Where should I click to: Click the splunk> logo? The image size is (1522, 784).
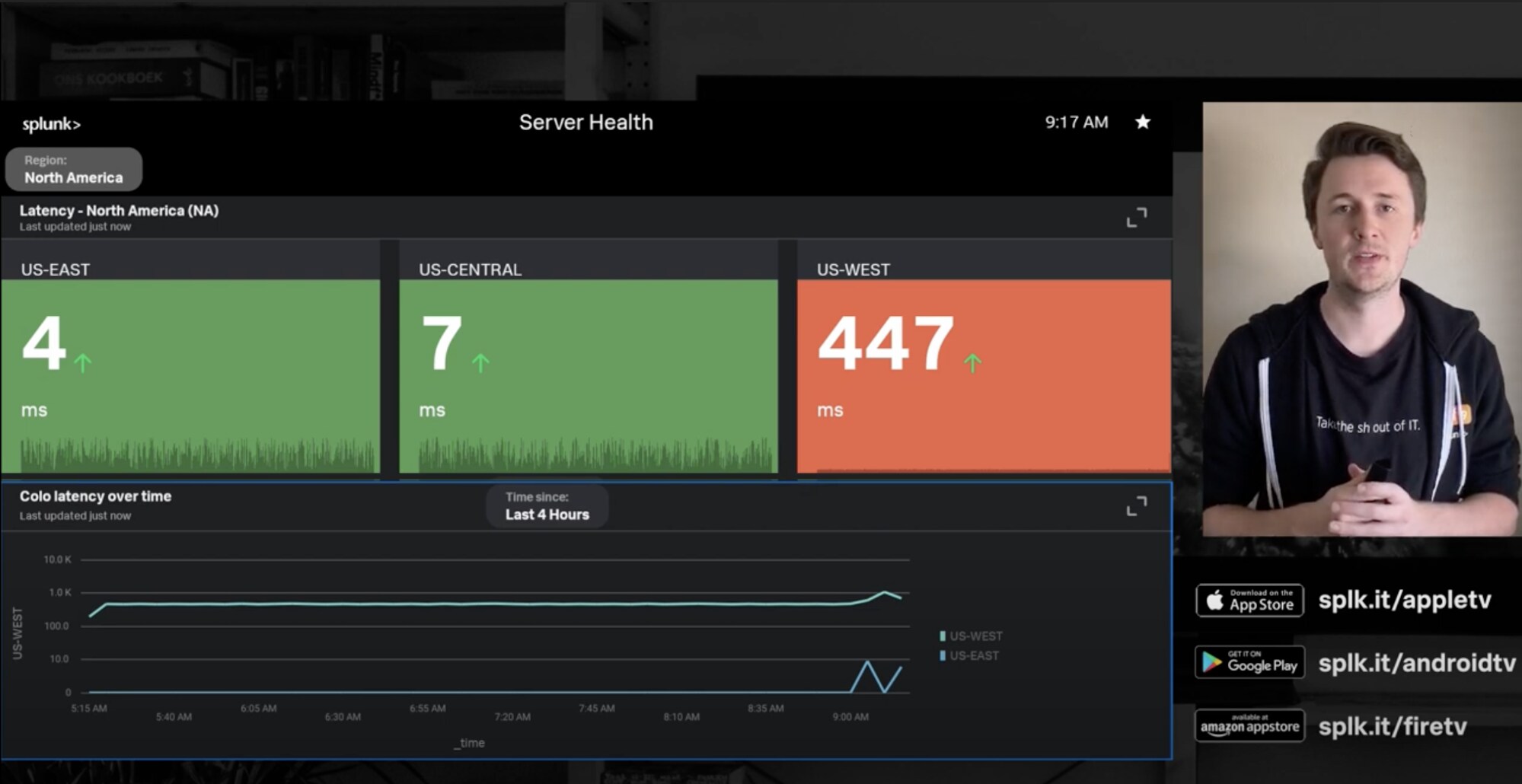(51, 124)
